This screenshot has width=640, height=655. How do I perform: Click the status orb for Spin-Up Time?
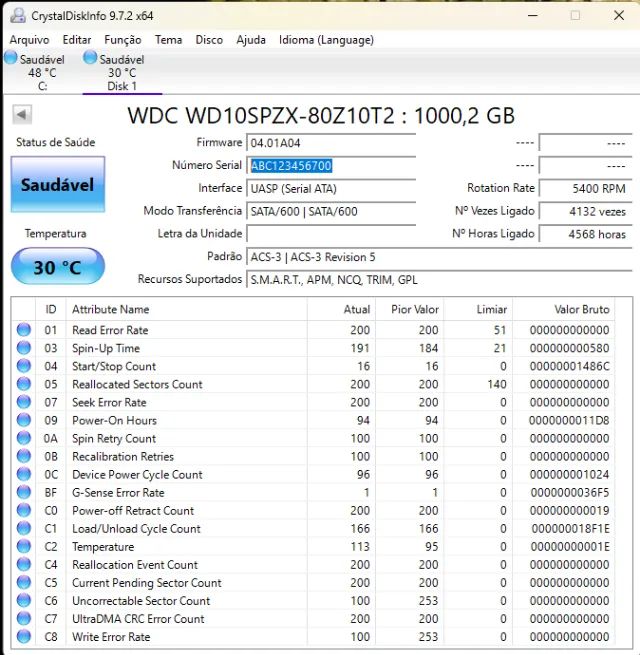pos(24,348)
